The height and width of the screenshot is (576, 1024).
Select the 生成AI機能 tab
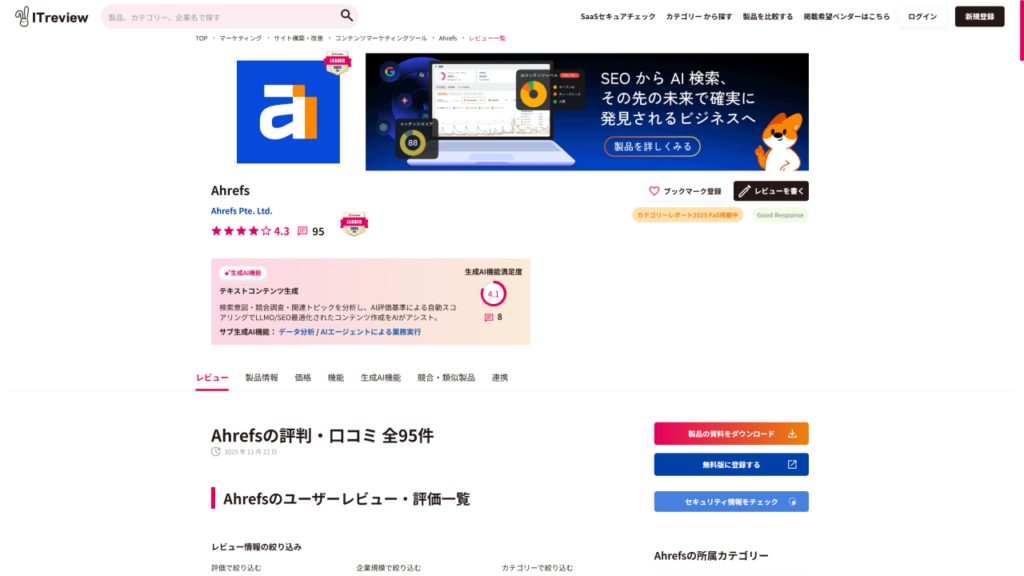(x=380, y=378)
